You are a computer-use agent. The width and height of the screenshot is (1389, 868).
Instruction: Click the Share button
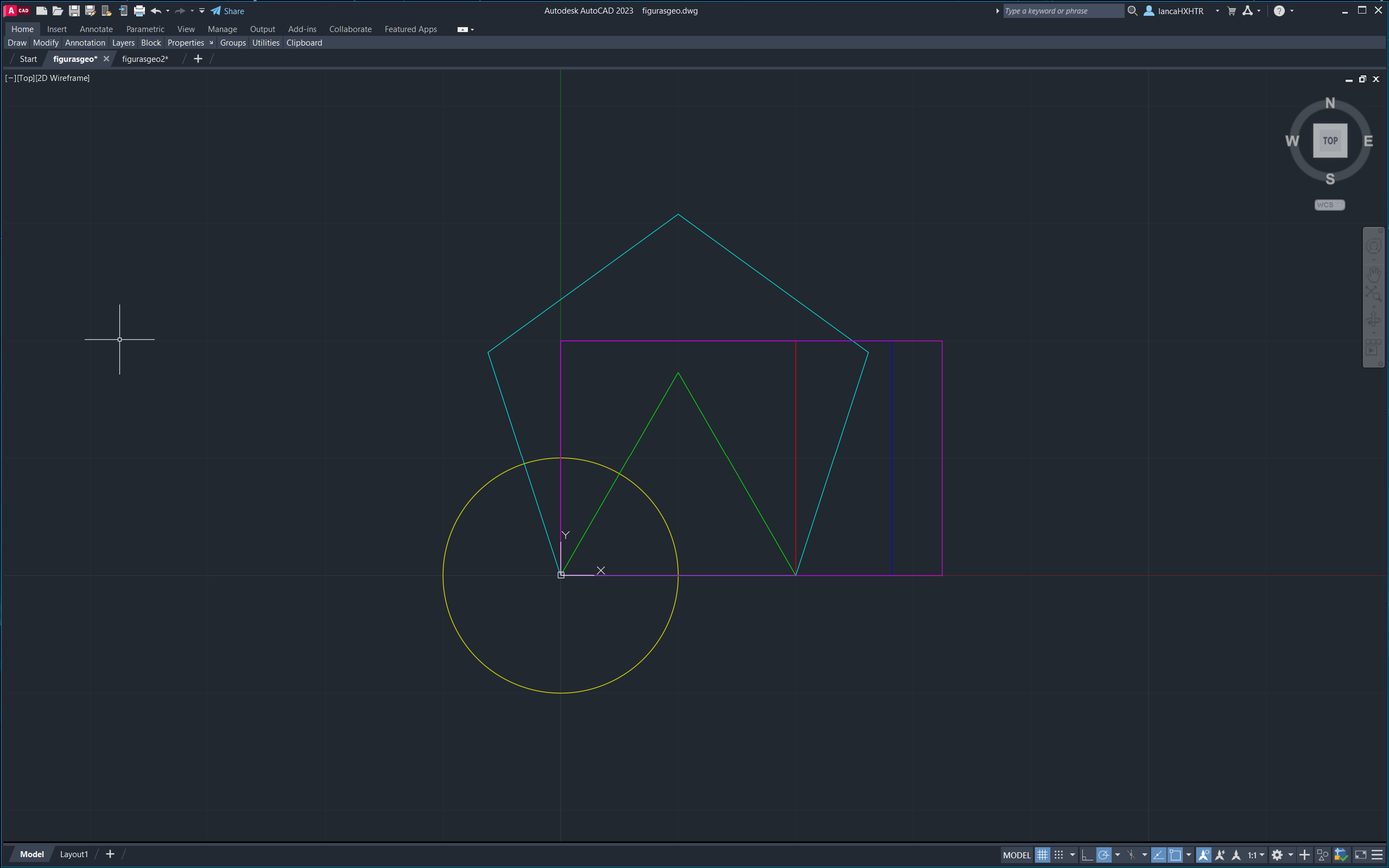pyautogui.click(x=228, y=10)
